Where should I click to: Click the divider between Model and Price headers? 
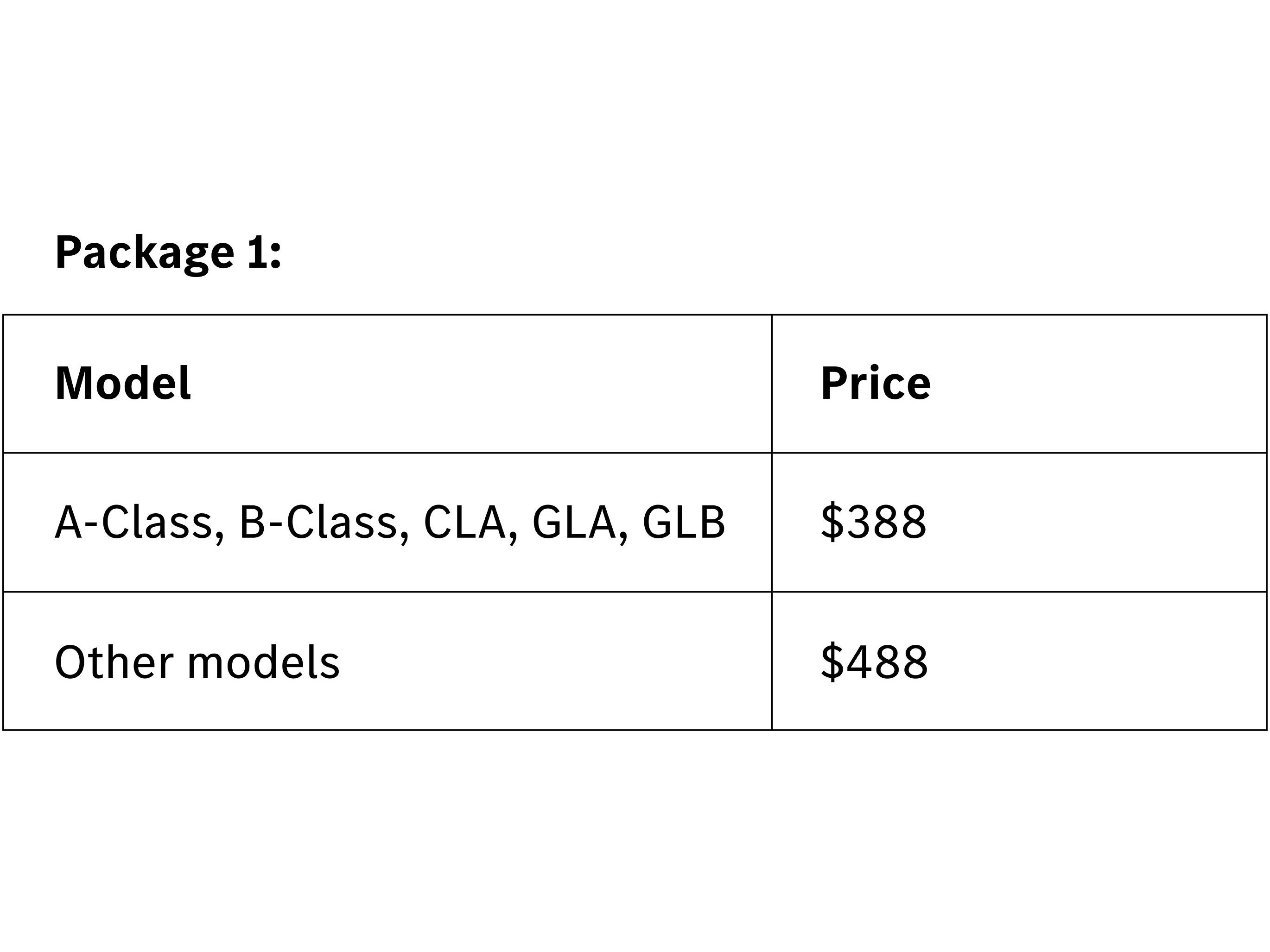click(x=772, y=383)
